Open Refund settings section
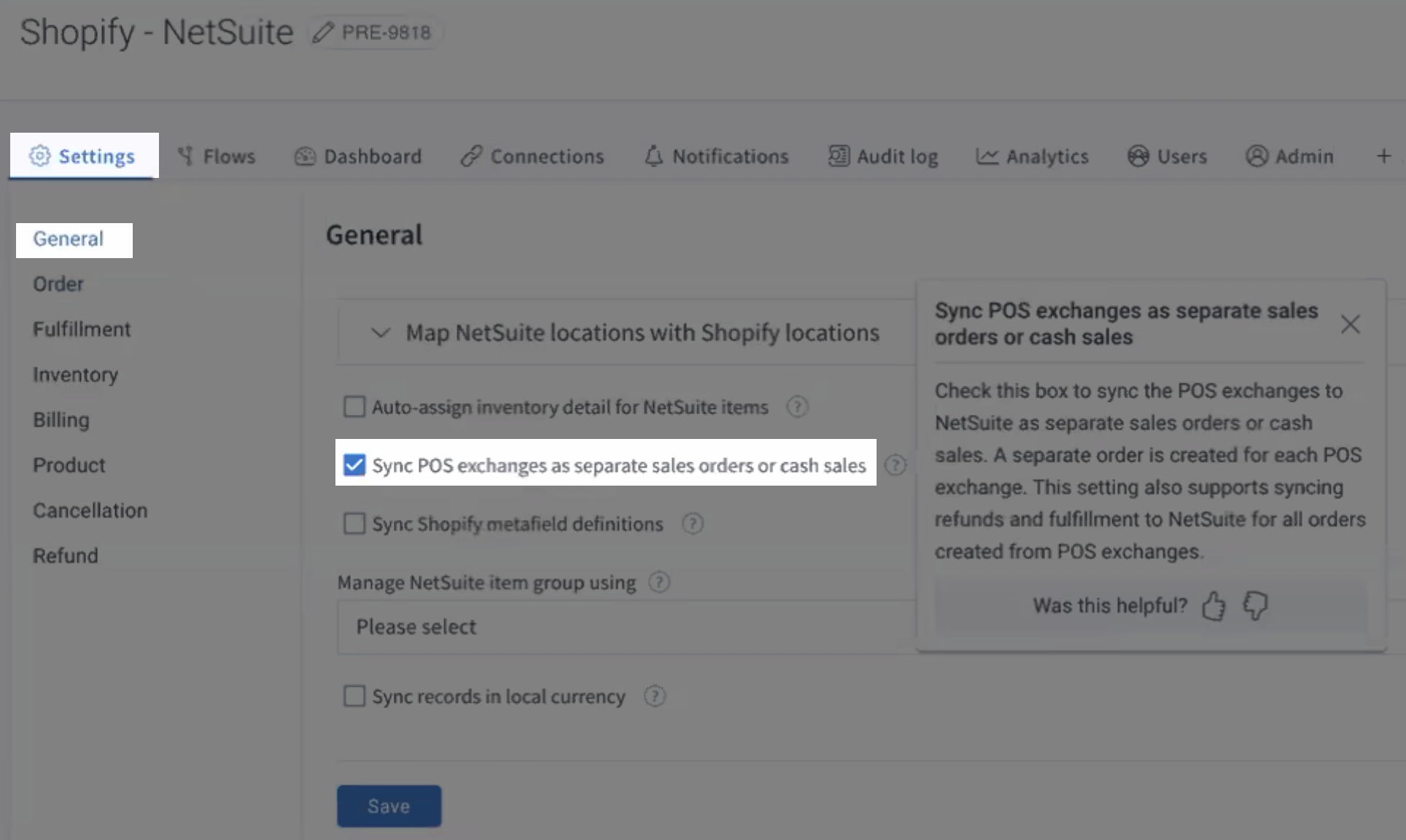The width and height of the screenshot is (1406, 840). pos(66,556)
